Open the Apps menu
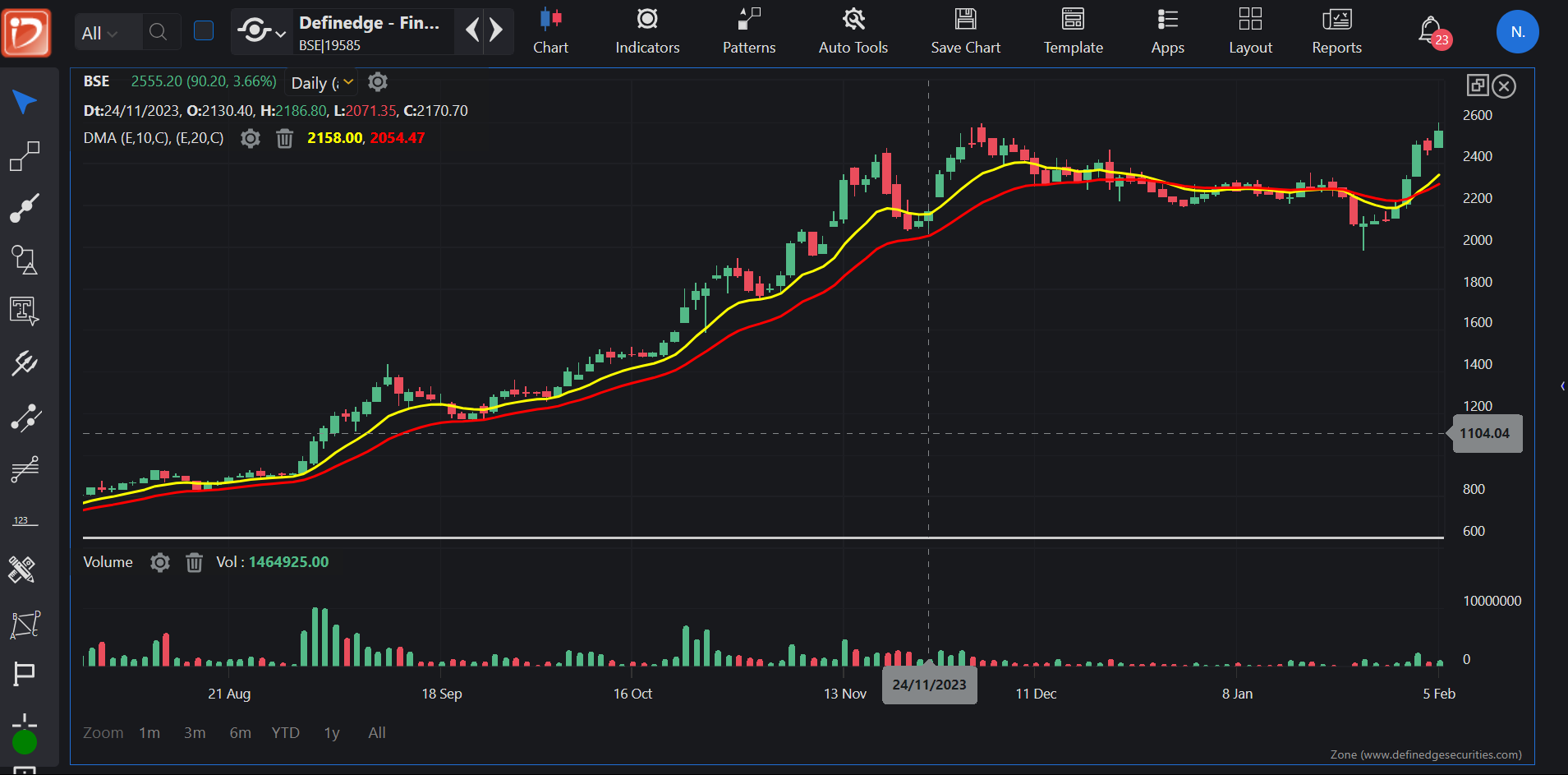 (x=1168, y=32)
